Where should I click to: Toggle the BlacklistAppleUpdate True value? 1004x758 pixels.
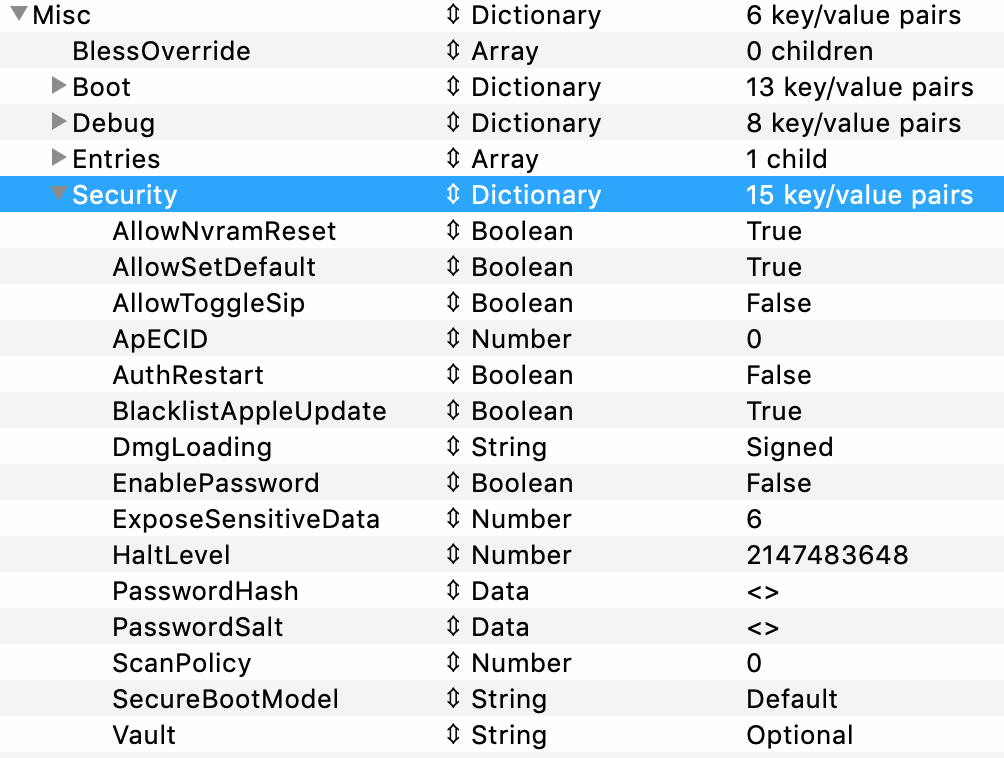tap(773, 411)
